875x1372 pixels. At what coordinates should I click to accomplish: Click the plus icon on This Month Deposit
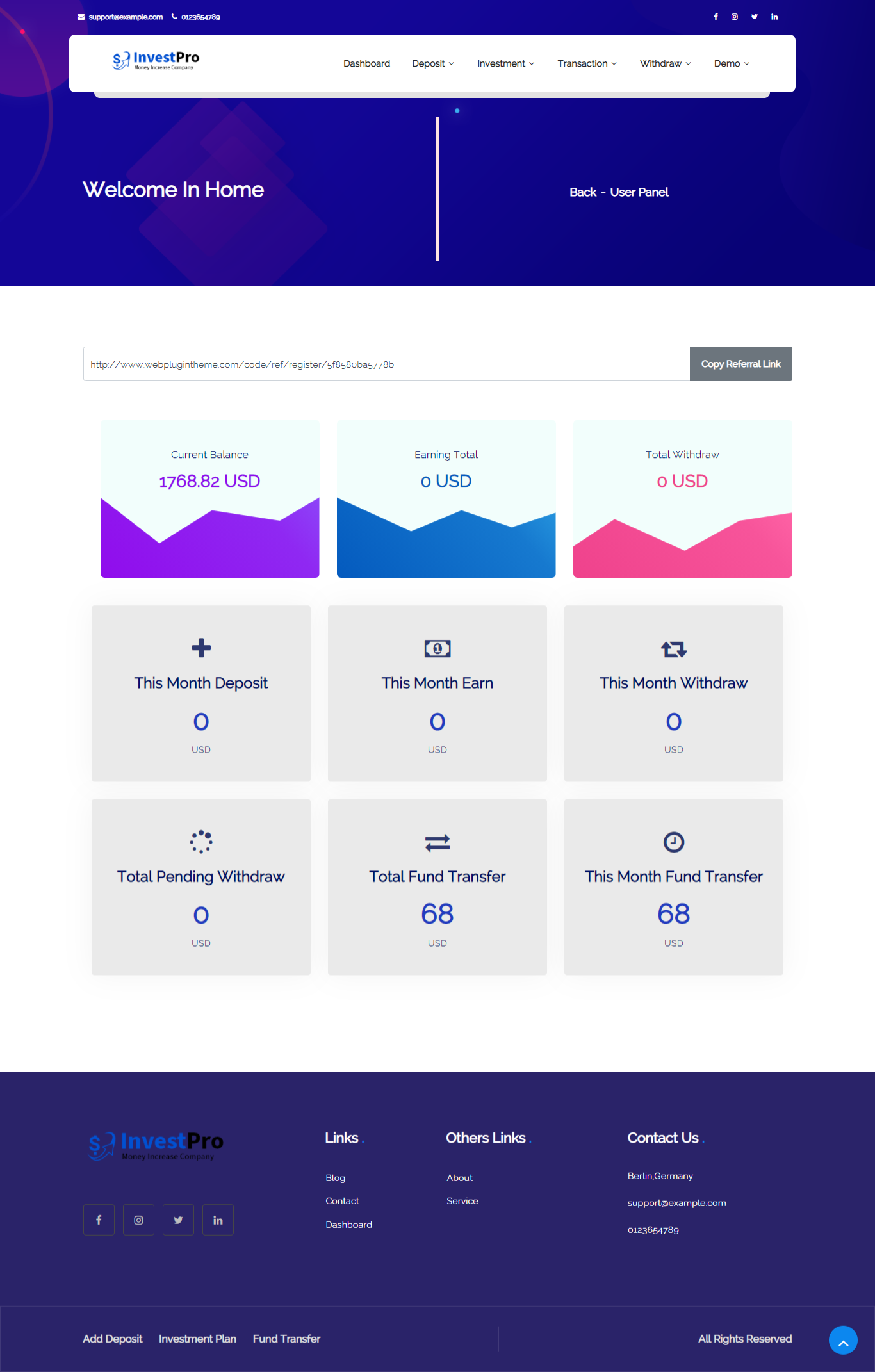[201, 648]
